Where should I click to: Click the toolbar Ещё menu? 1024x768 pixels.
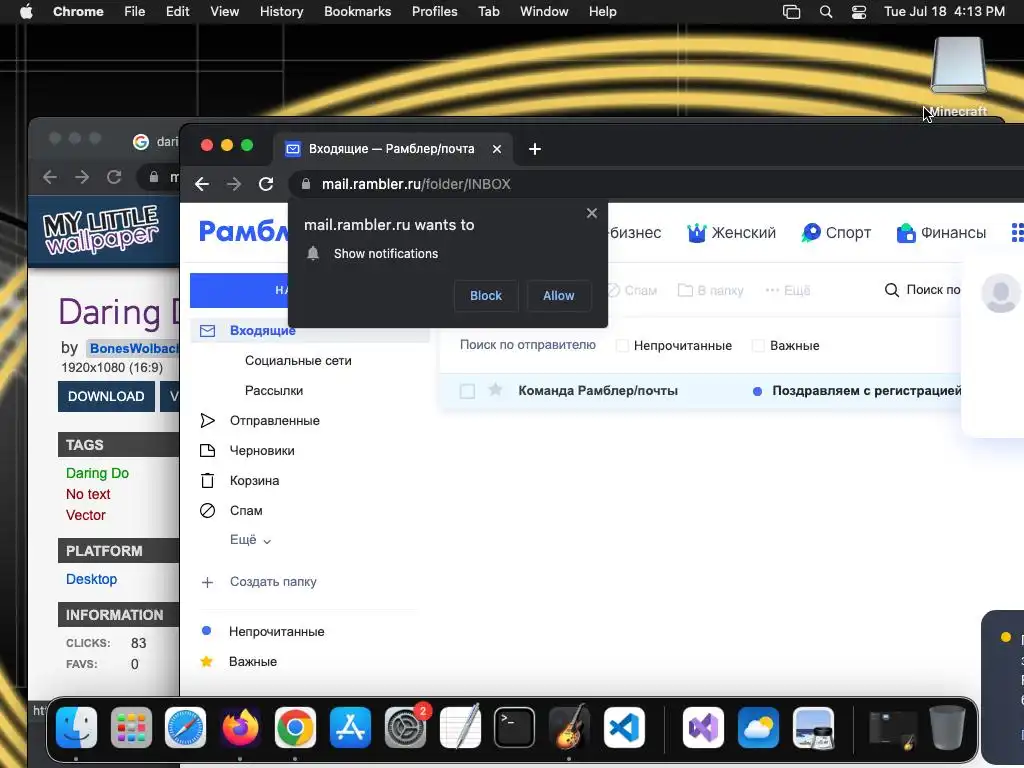pos(788,291)
